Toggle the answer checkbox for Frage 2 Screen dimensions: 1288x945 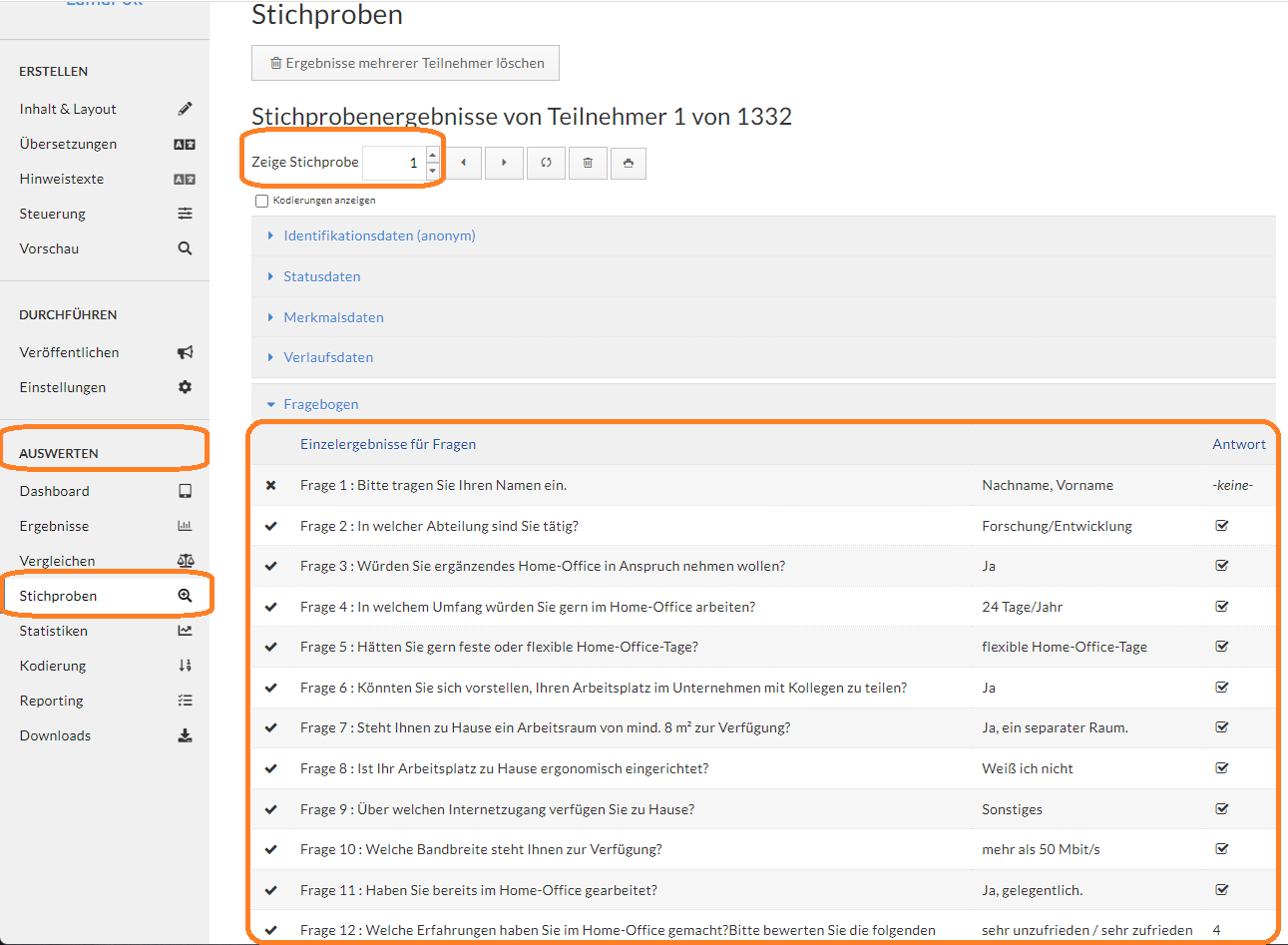(x=1221, y=526)
